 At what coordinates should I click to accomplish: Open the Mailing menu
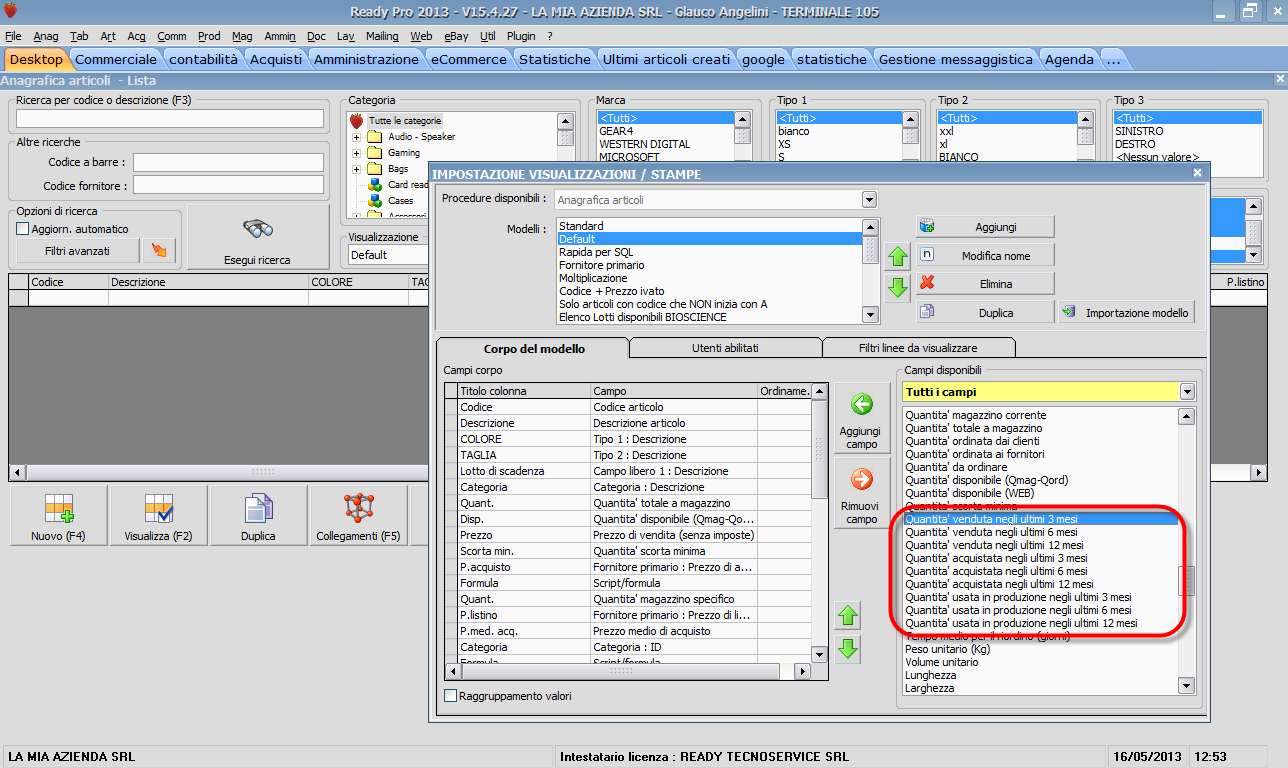(381, 36)
